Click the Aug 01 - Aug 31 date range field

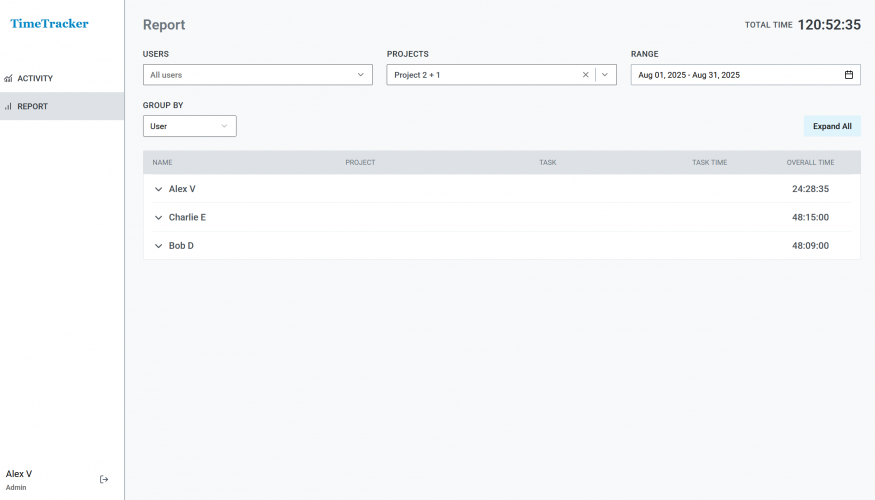(x=746, y=75)
